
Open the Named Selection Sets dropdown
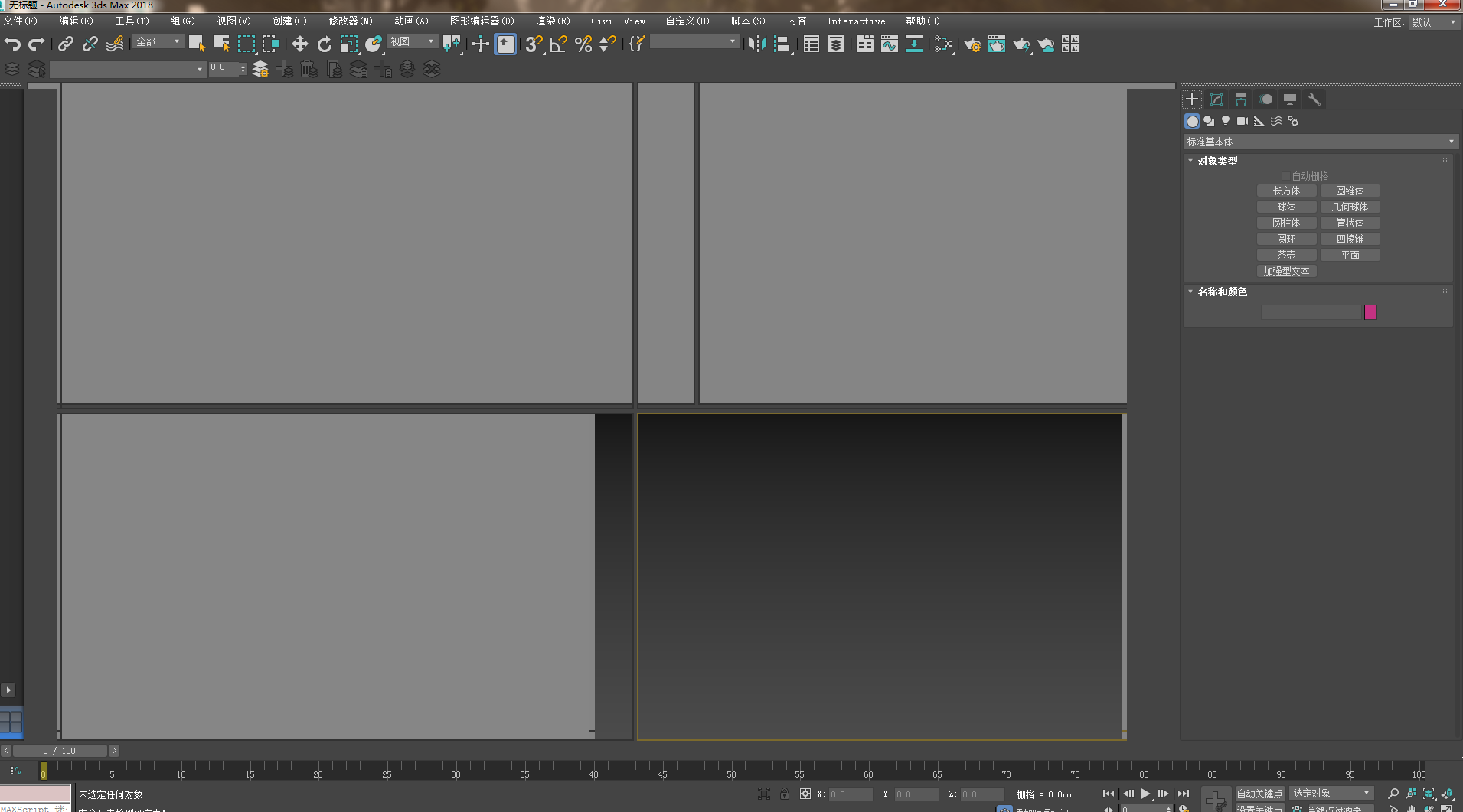click(x=695, y=41)
